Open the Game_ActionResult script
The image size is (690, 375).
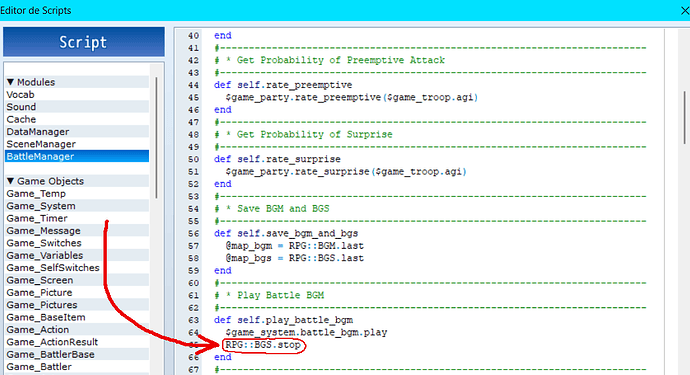[77, 342]
